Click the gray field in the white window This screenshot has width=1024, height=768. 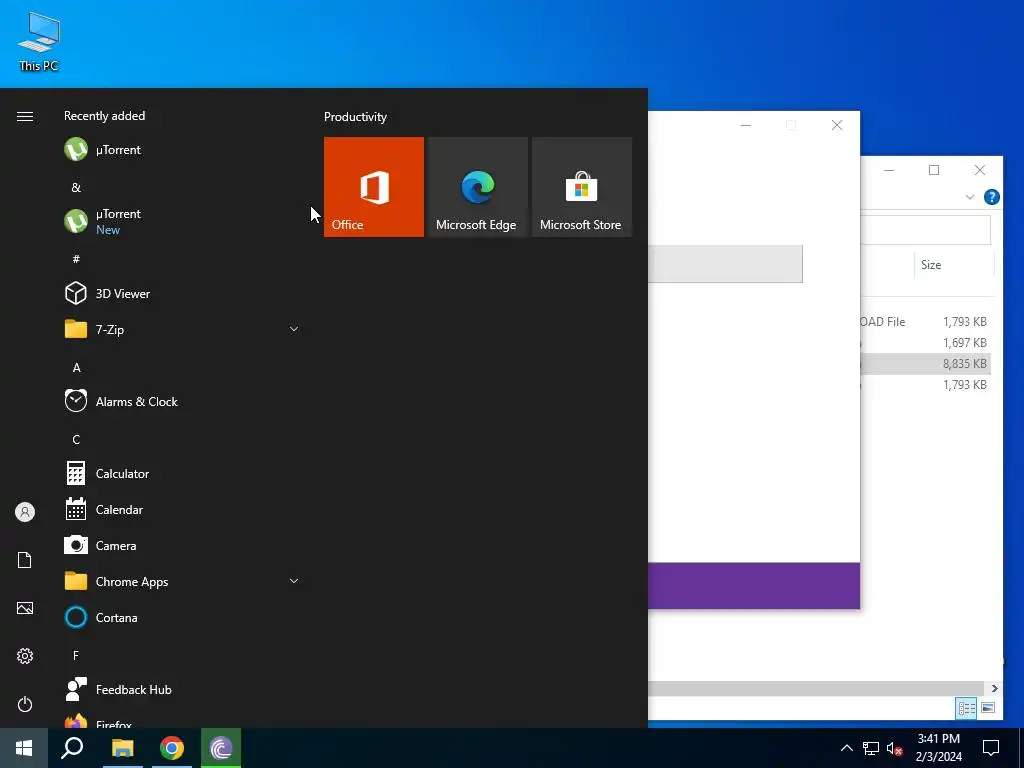(x=725, y=264)
